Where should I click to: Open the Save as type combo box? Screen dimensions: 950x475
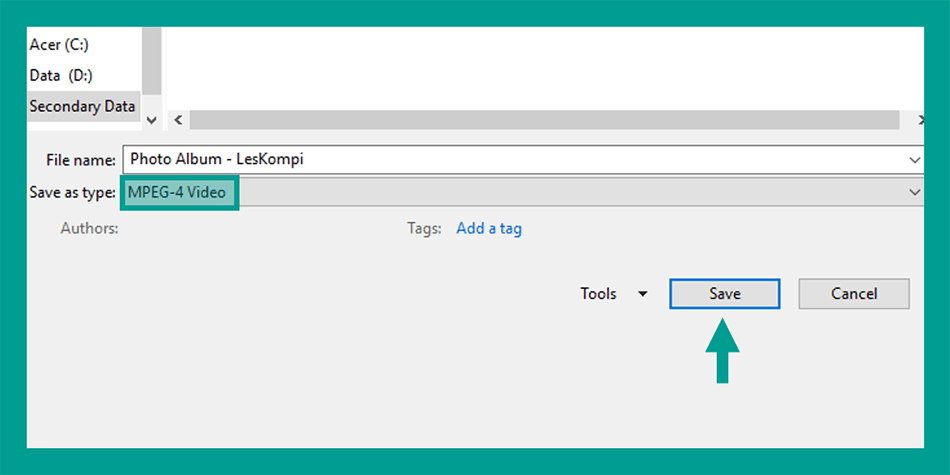pyautogui.click(x=522, y=192)
